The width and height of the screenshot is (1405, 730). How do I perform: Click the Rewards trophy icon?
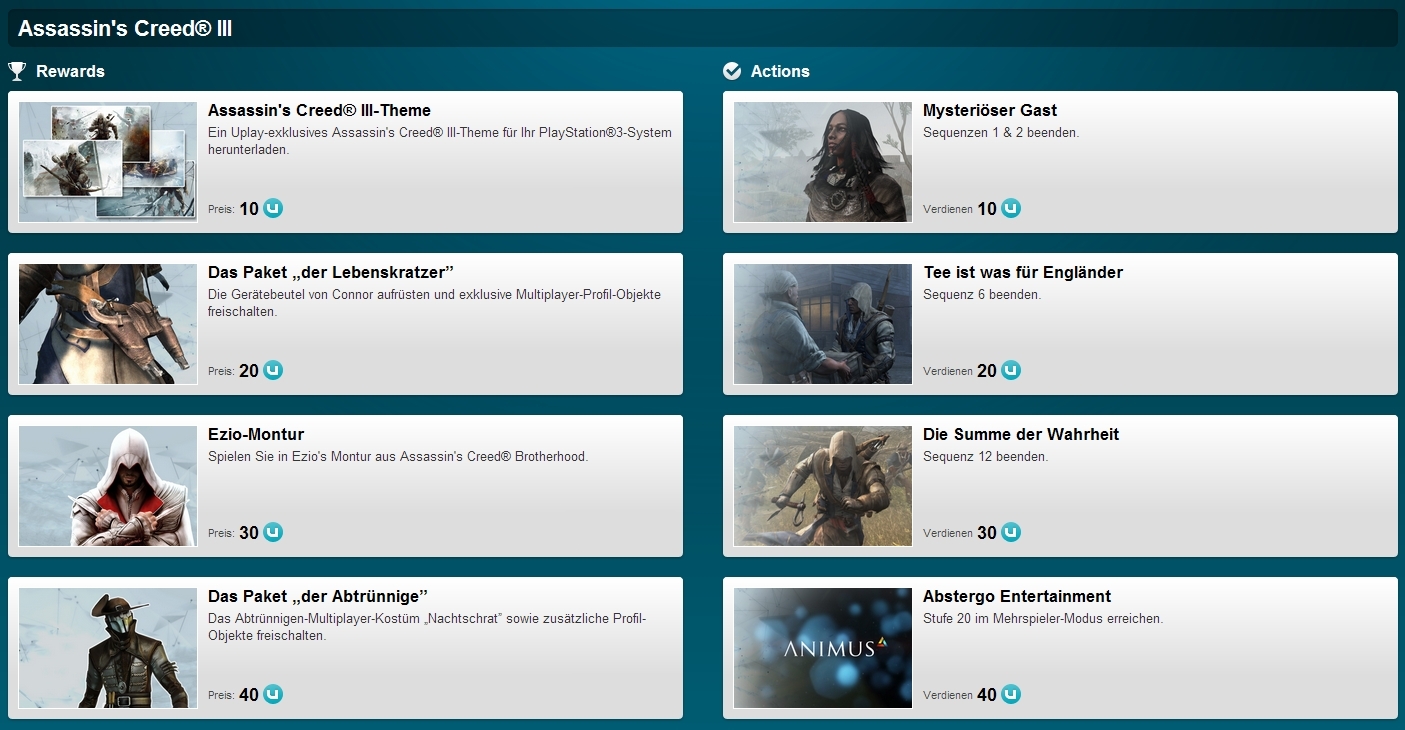point(17,71)
